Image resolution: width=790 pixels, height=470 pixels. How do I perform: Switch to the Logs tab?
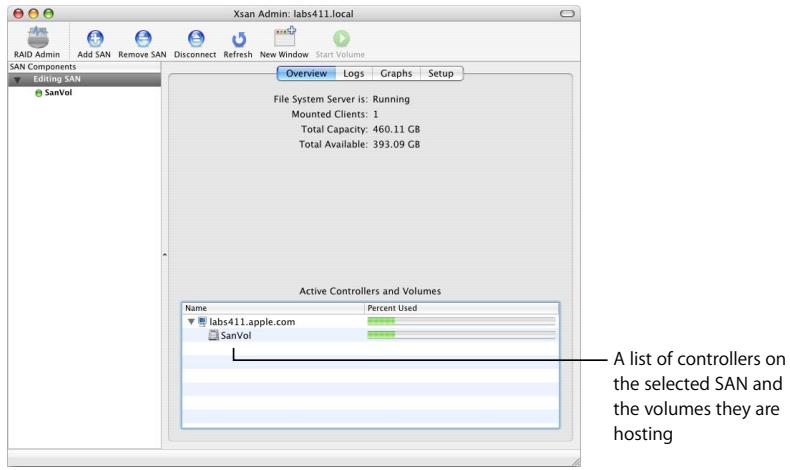pyautogui.click(x=353, y=74)
